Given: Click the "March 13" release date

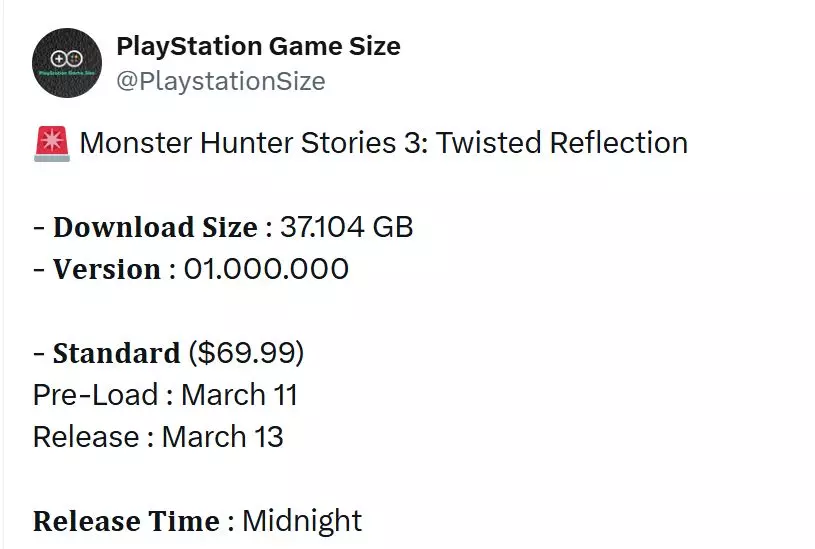Looking at the screenshot, I should point(222,437).
